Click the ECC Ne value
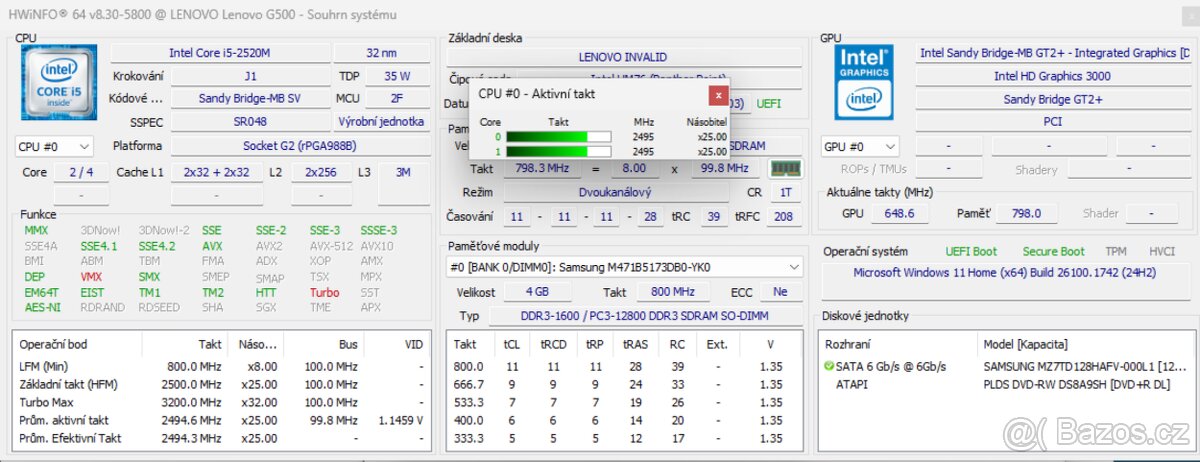The width and height of the screenshot is (1200, 462). (781, 292)
